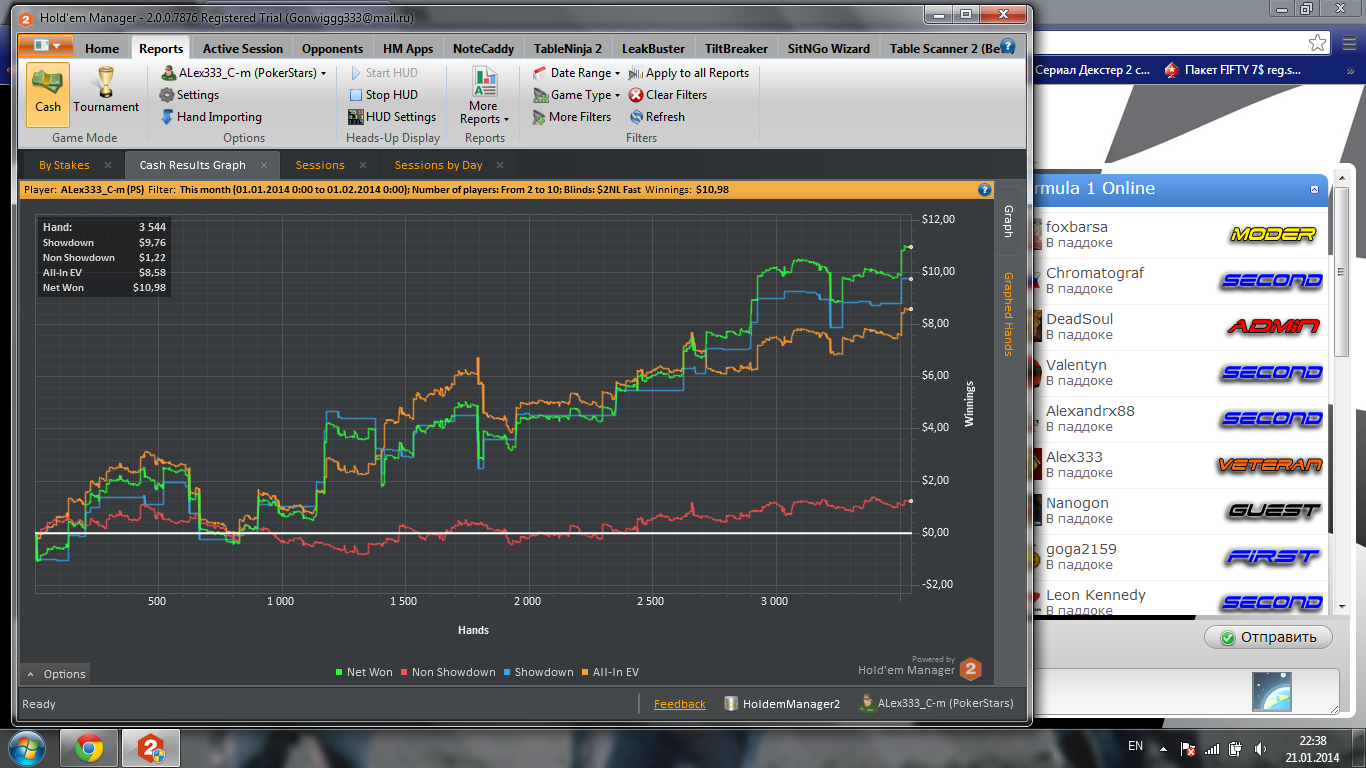Click EN language indicator in tray
This screenshot has width=1366, height=768.
[x=1135, y=746]
